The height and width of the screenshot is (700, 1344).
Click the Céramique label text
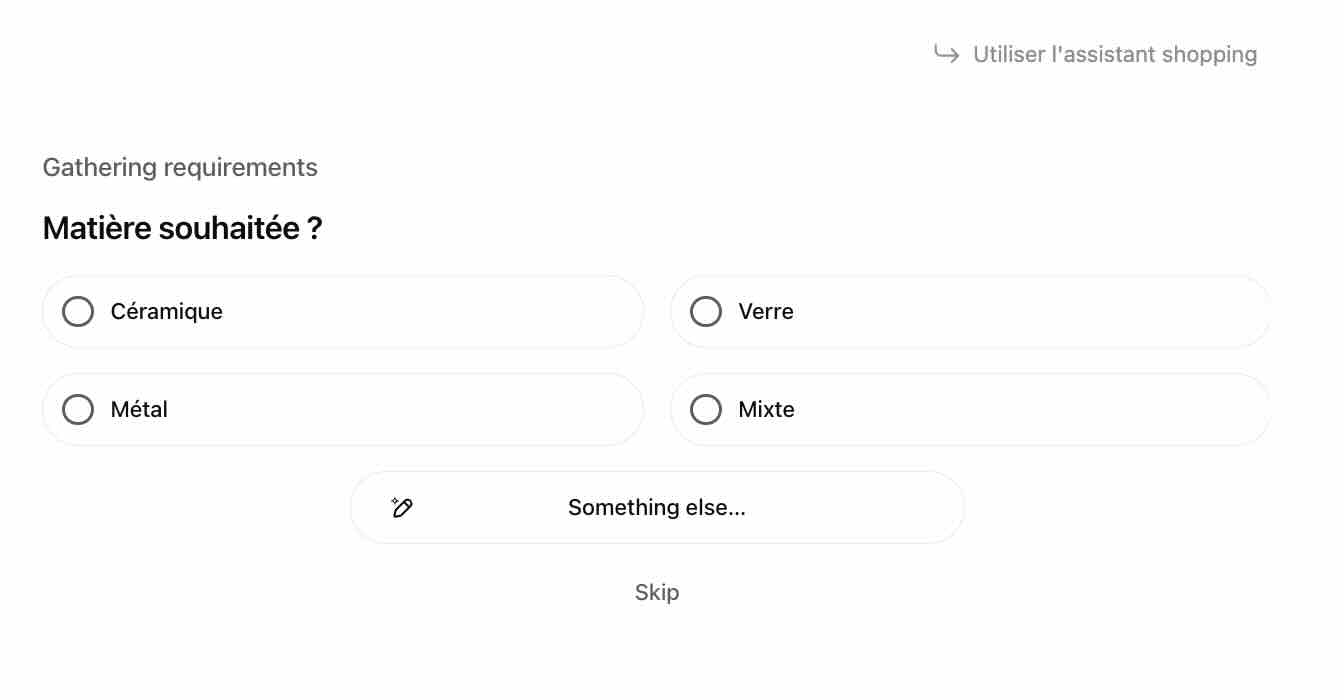[x=166, y=312]
